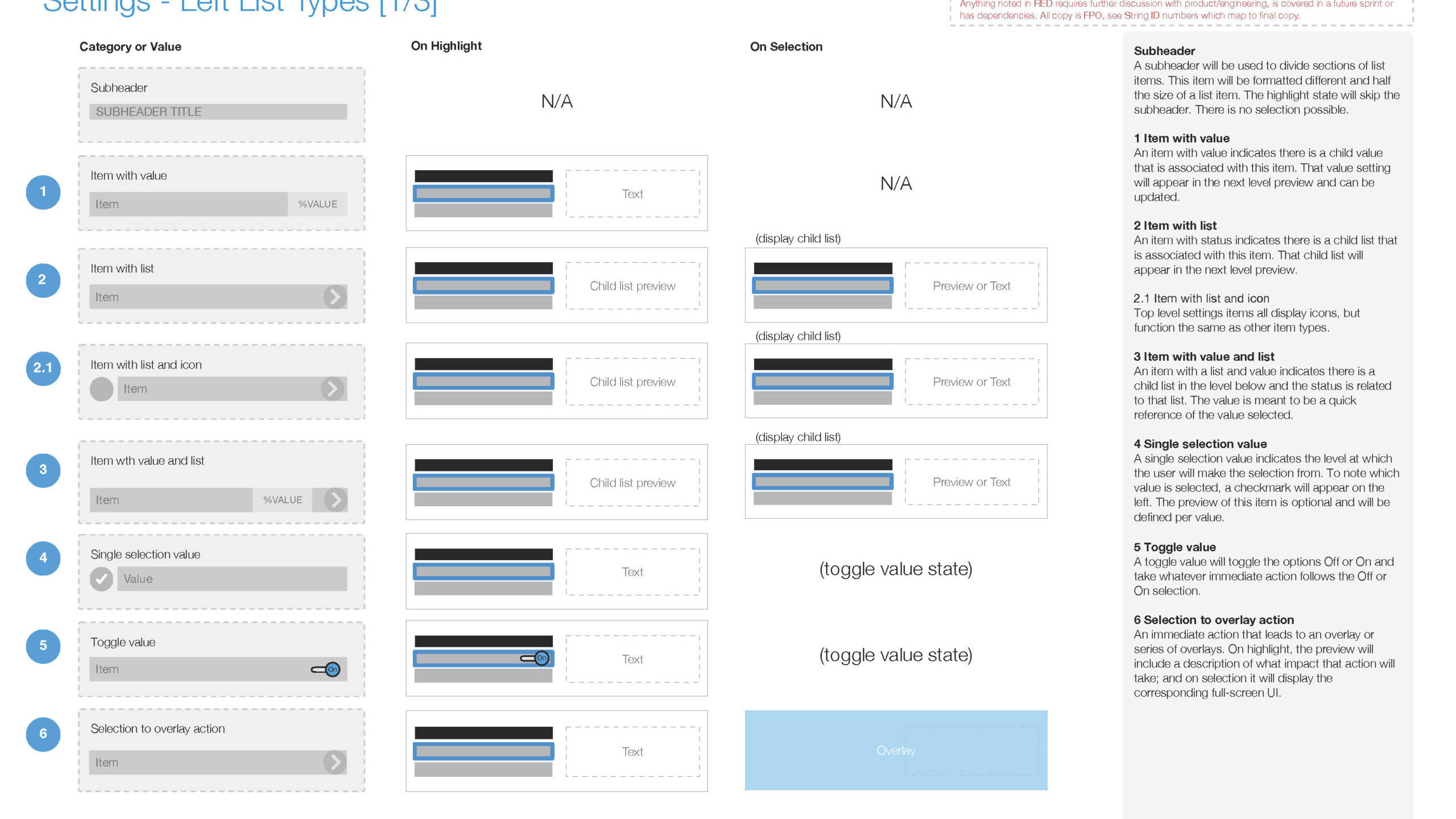Open chevron under Selection to overlay action

(335, 762)
